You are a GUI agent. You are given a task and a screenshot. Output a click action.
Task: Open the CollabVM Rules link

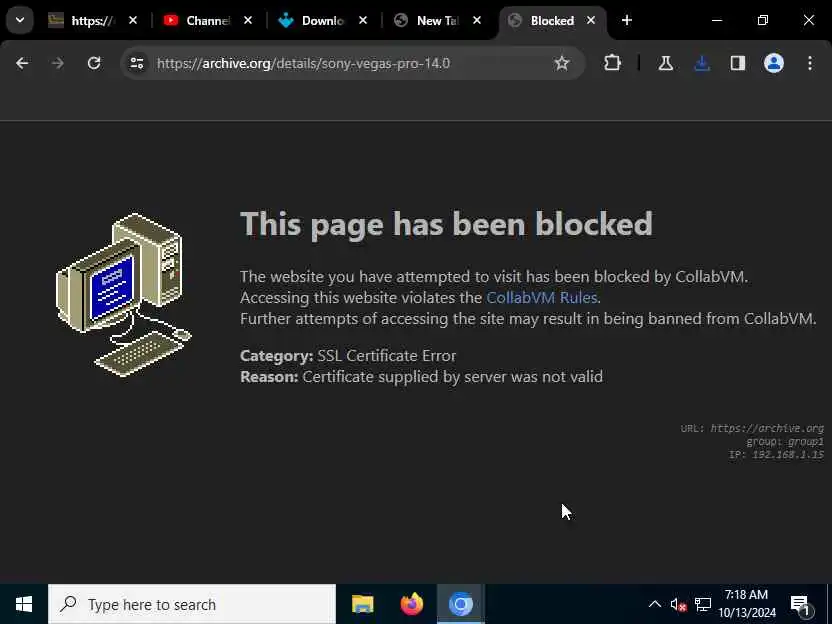542,298
